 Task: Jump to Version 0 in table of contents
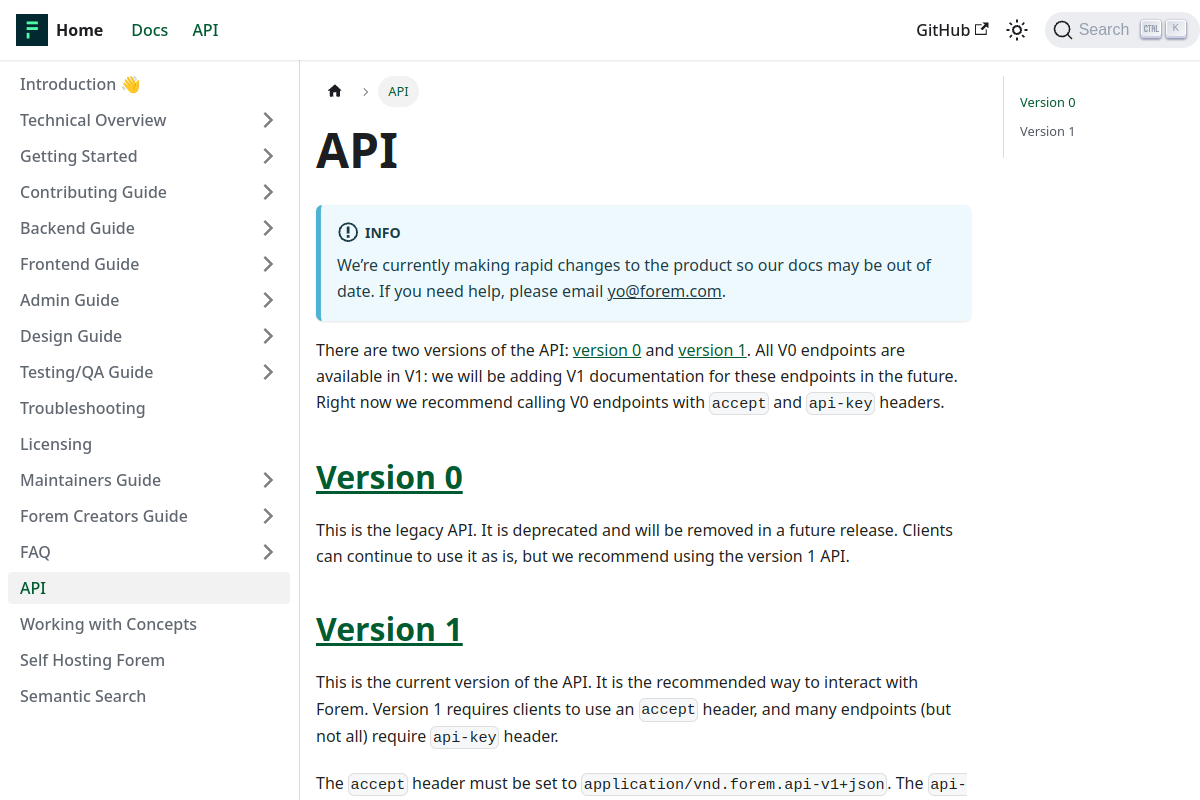pyautogui.click(x=1048, y=102)
